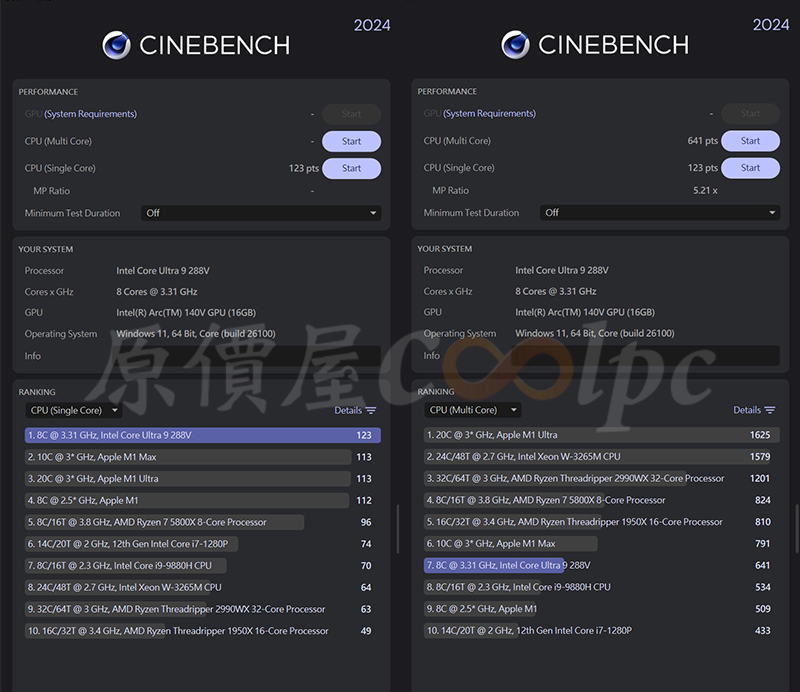Click the Cinebench logo in right window
The image size is (800, 692).
[x=515, y=45]
